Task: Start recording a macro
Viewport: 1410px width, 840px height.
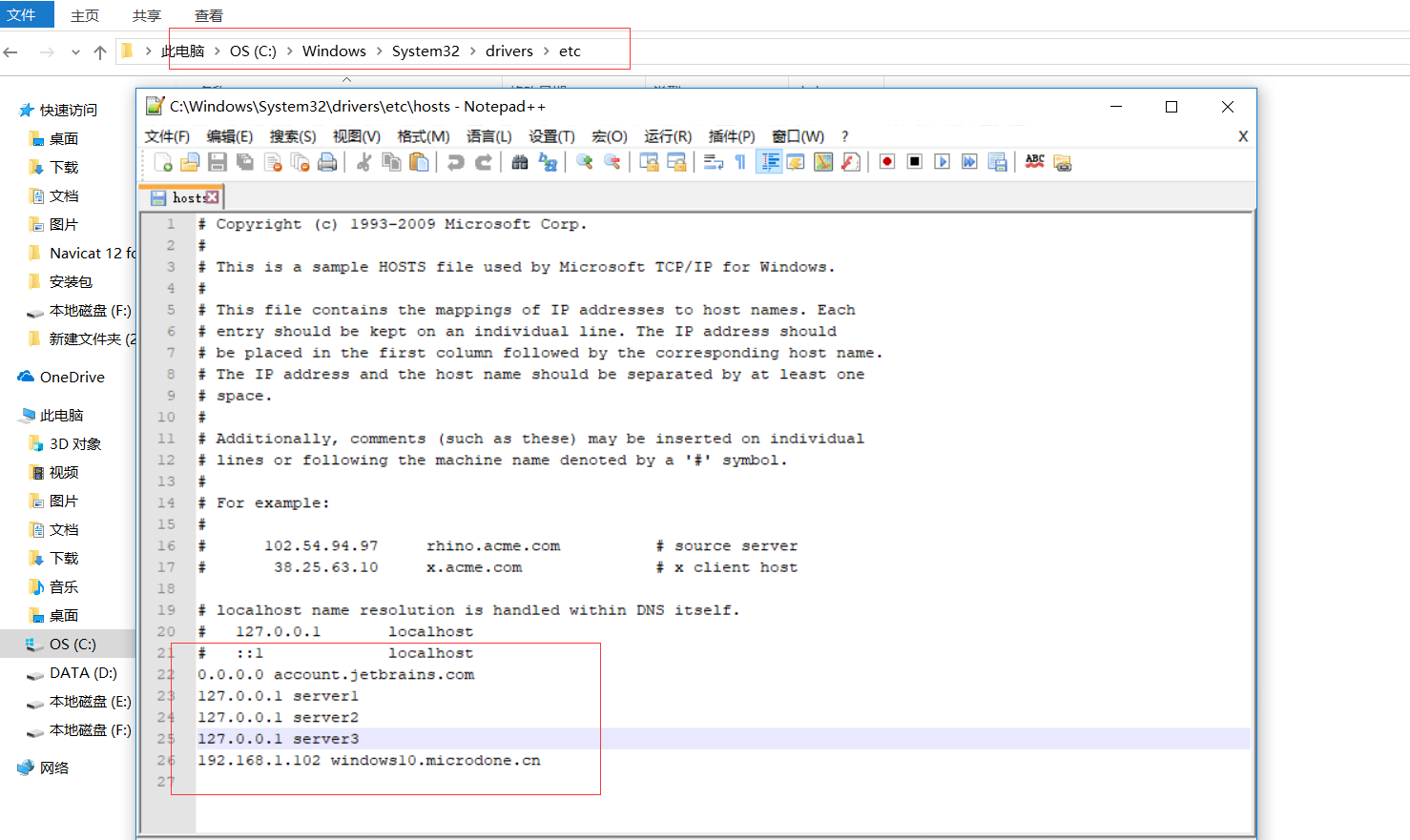Action: tap(887, 162)
